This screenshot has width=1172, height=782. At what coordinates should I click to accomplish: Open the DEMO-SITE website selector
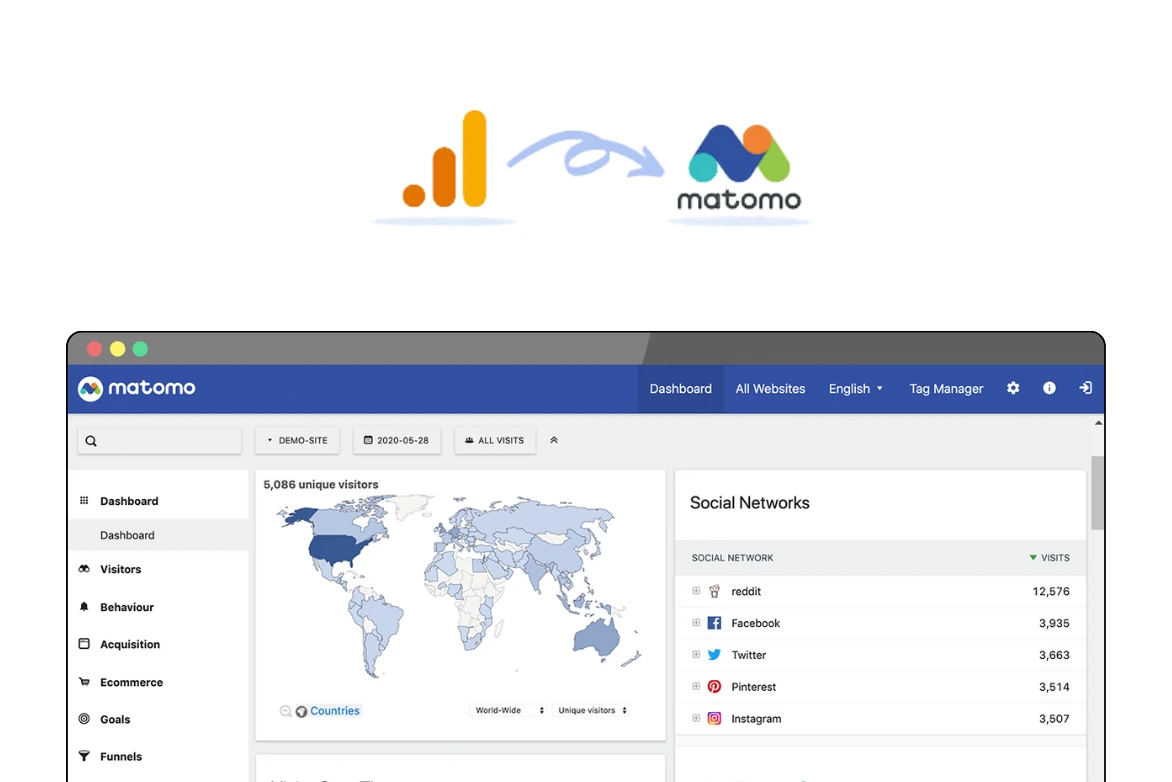[x=297, y=439]
